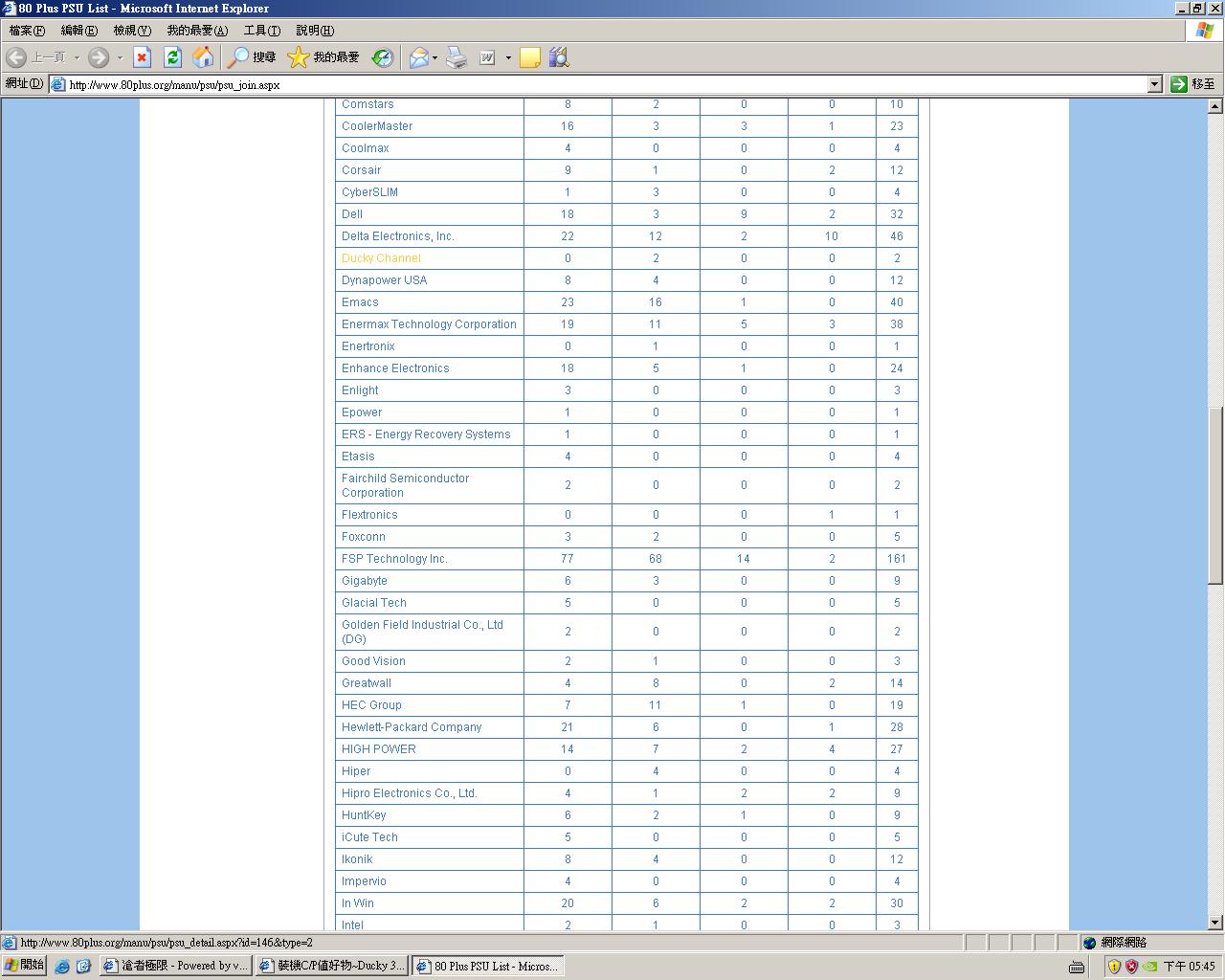Open the 檢視(V) menu
The height and width of the screenshot is (980, 1225).
click(x=132, y=31)
